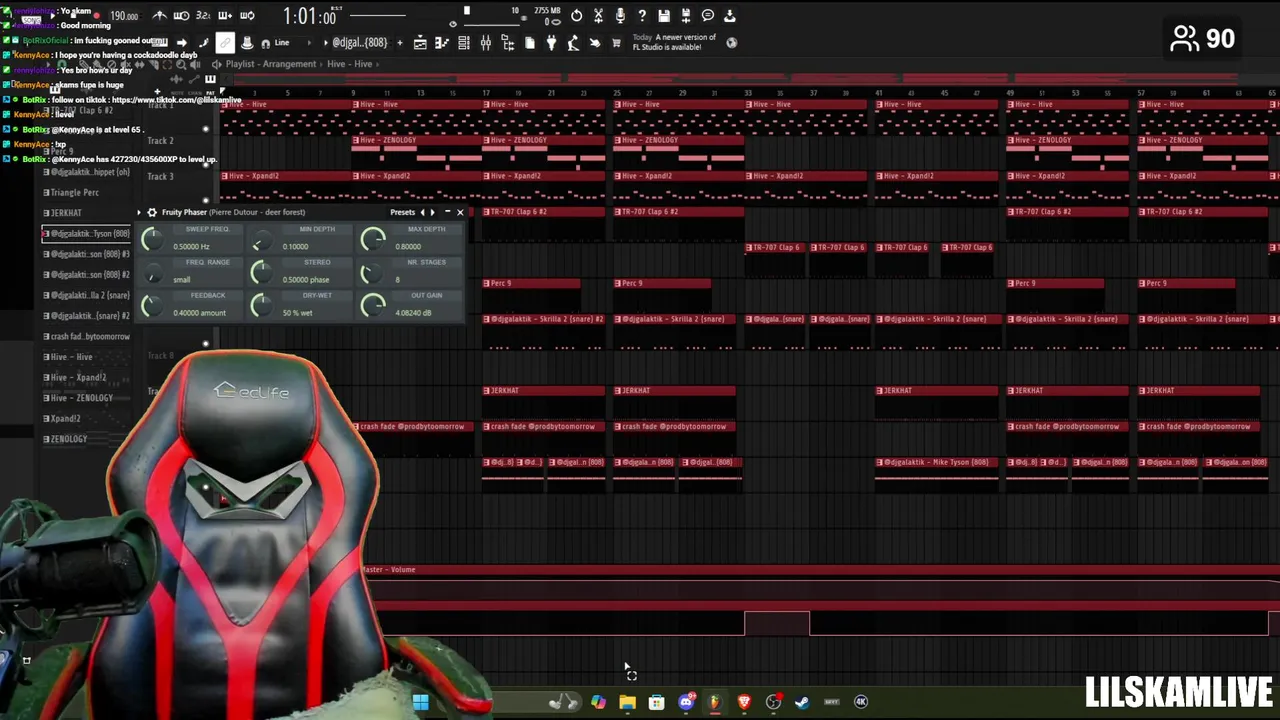Click the project info document icon
The height and width of the screenshot is (720, 1280).
(x=529, y=43)
